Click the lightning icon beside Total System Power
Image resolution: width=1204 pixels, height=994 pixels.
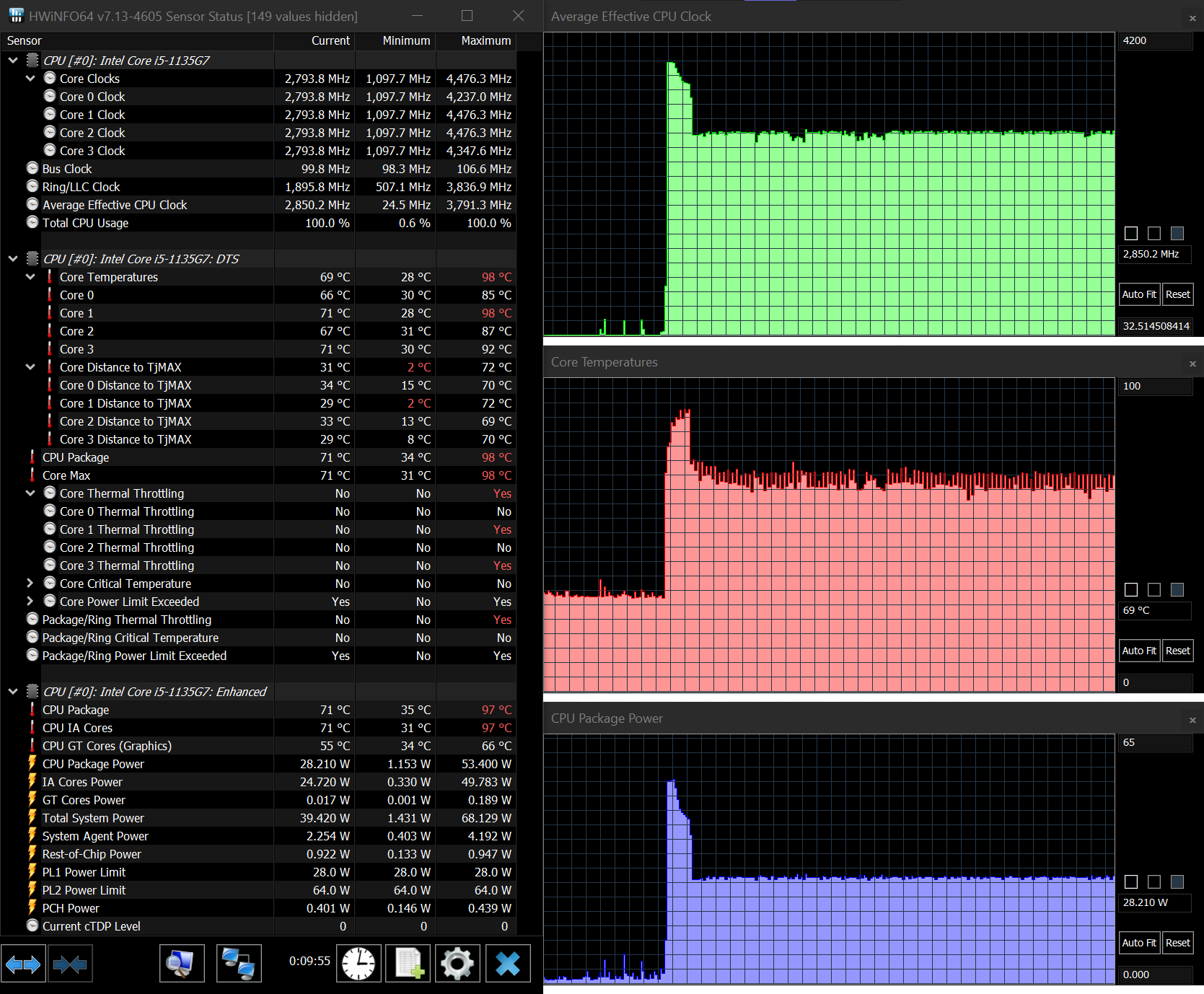pos(32,817)
